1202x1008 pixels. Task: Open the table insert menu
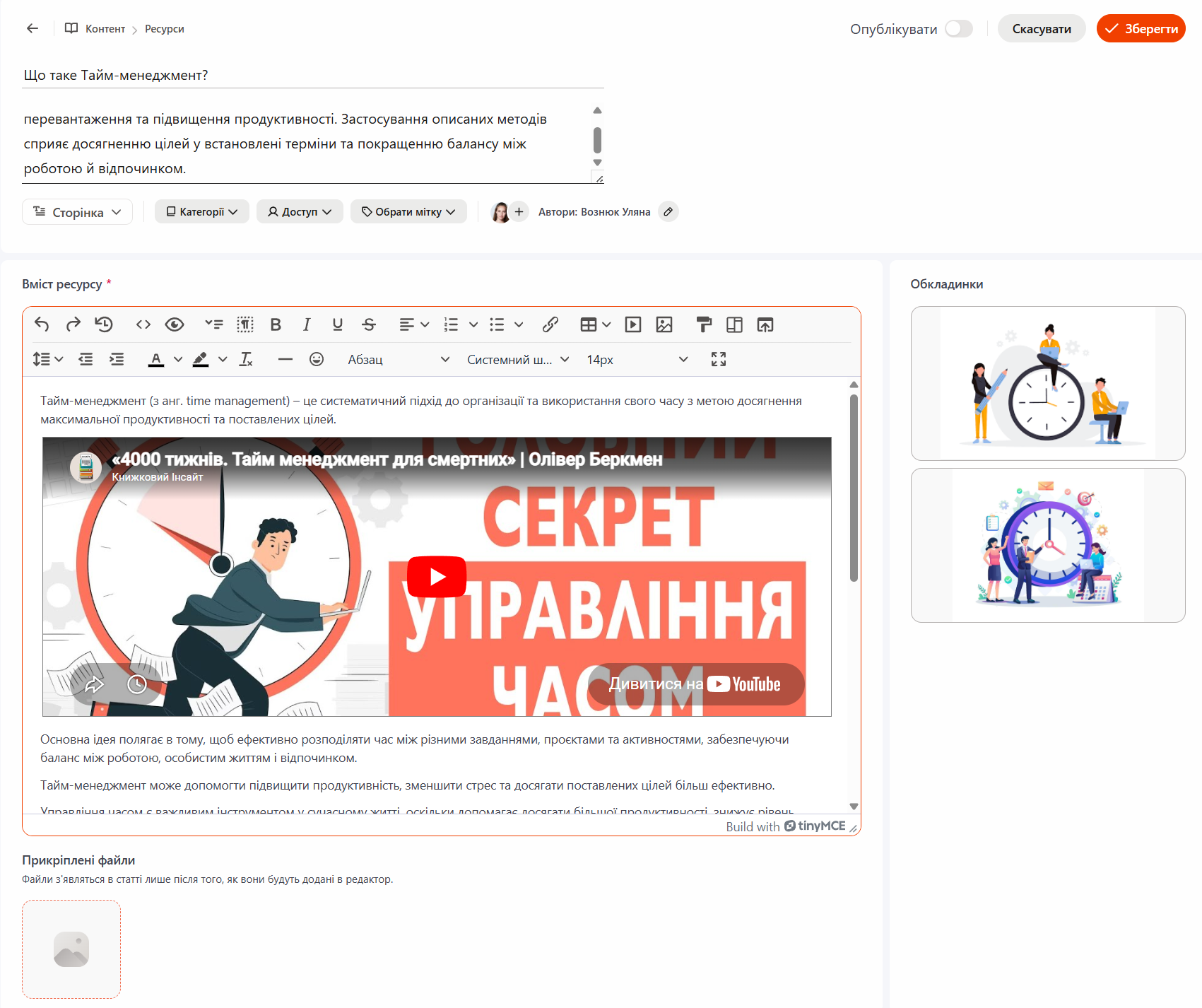(595, 324)
